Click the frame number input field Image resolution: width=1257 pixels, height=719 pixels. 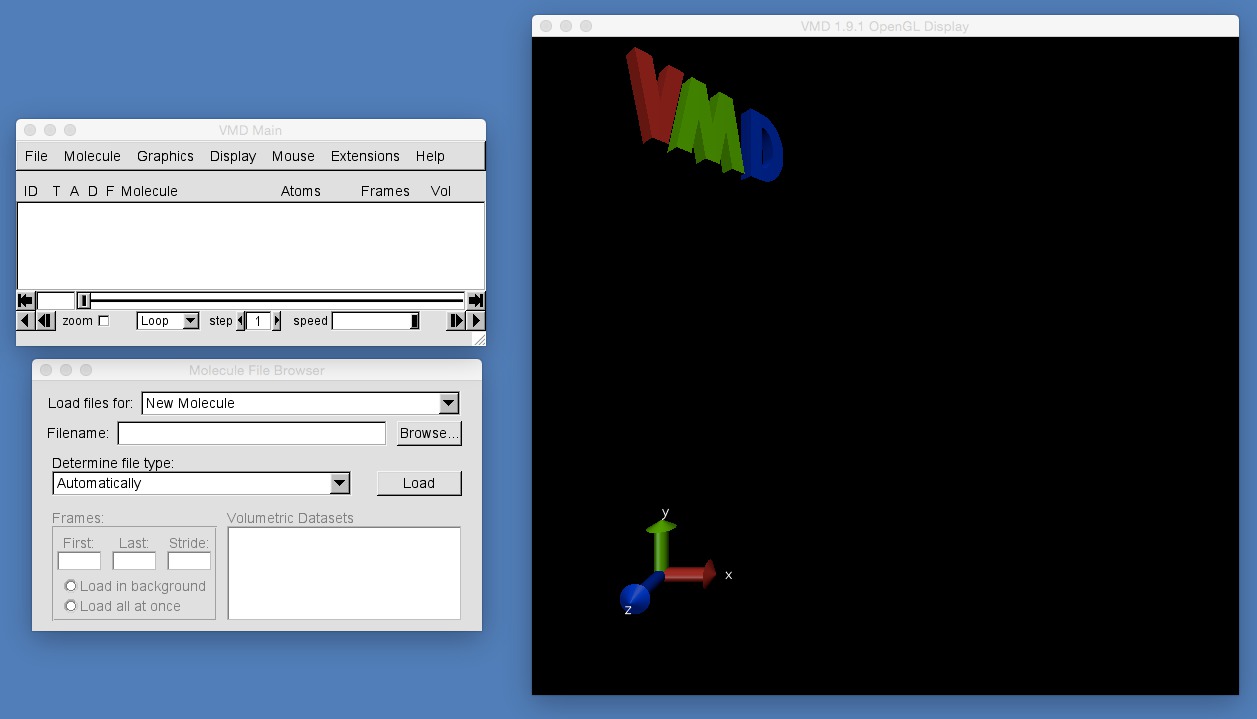pos(56,300)
